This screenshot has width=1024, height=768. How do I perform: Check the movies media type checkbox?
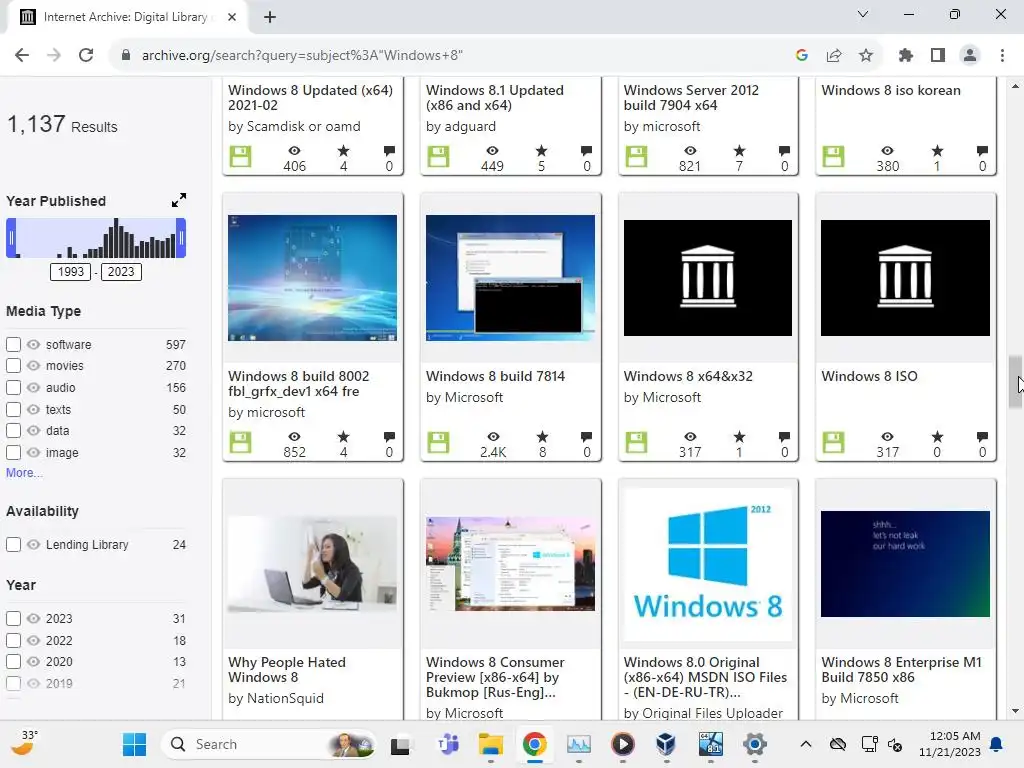click(x=13, y=366)
